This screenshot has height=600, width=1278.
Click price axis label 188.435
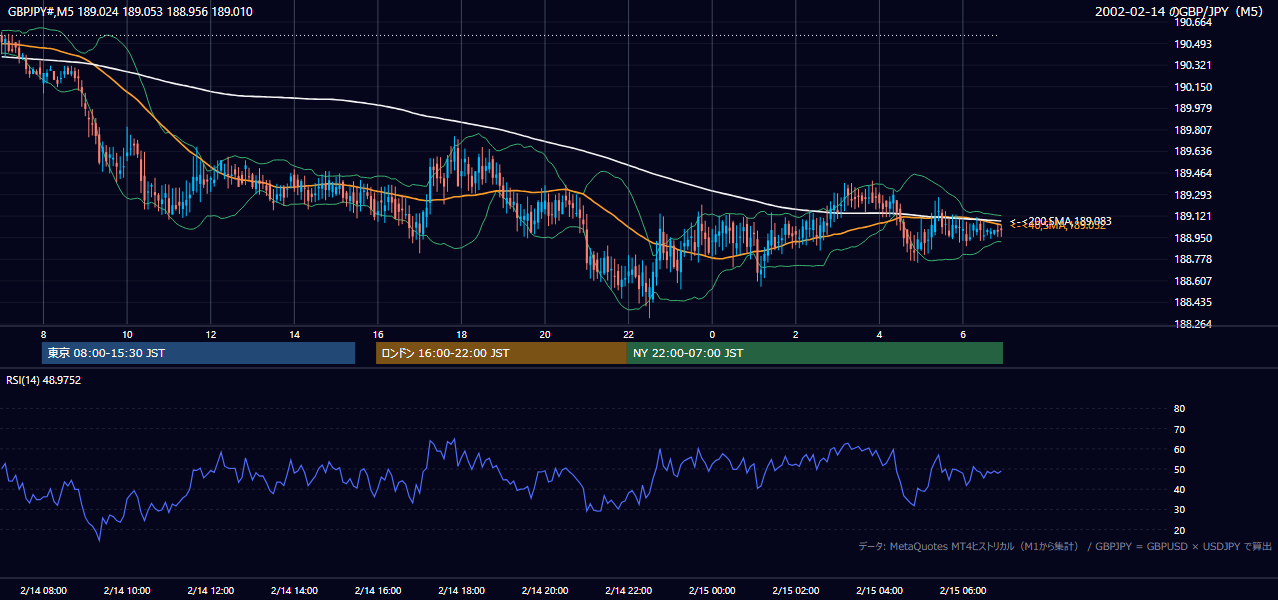[1193, 302]
